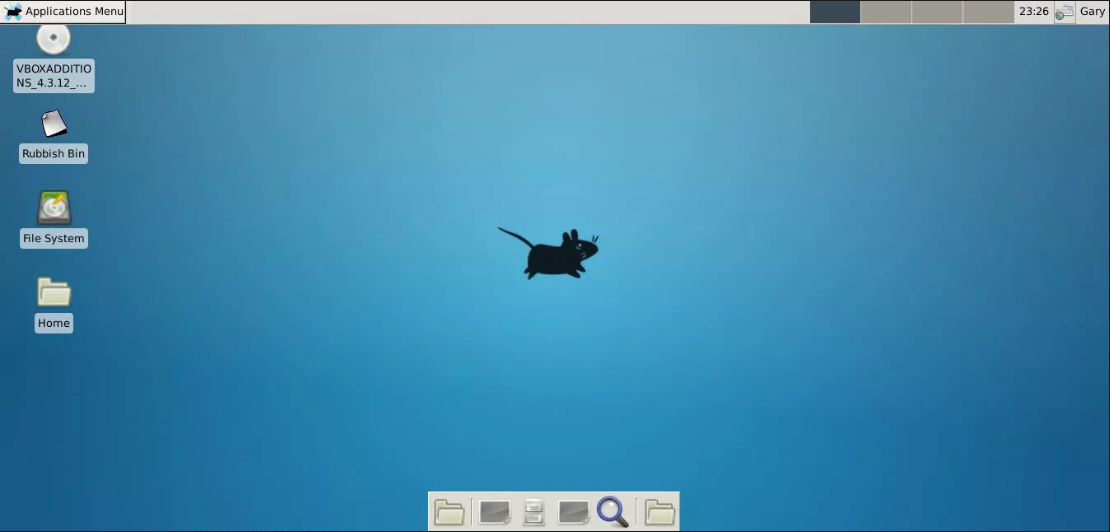The image size is (1110, 532).
Task: Click the gray dock icon beside the left folder
Action: click(x=495, y=512)
